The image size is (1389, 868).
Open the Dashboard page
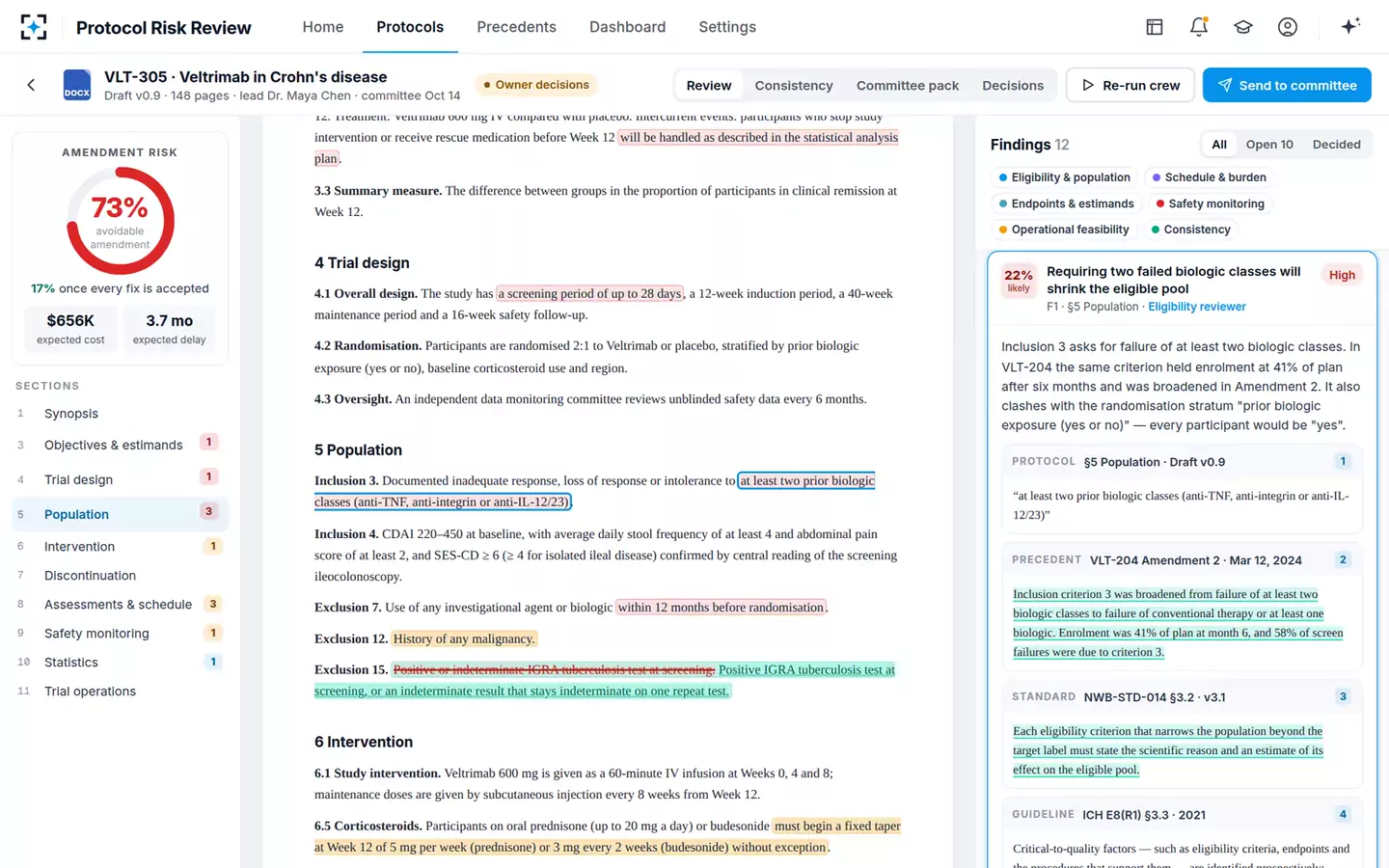pos(627,27)
